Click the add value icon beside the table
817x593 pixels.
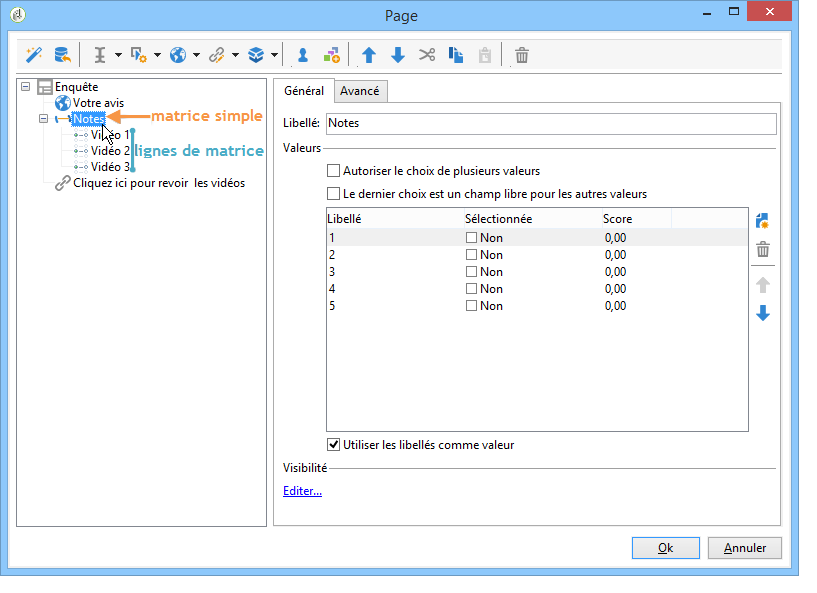(x=763, y=221)
